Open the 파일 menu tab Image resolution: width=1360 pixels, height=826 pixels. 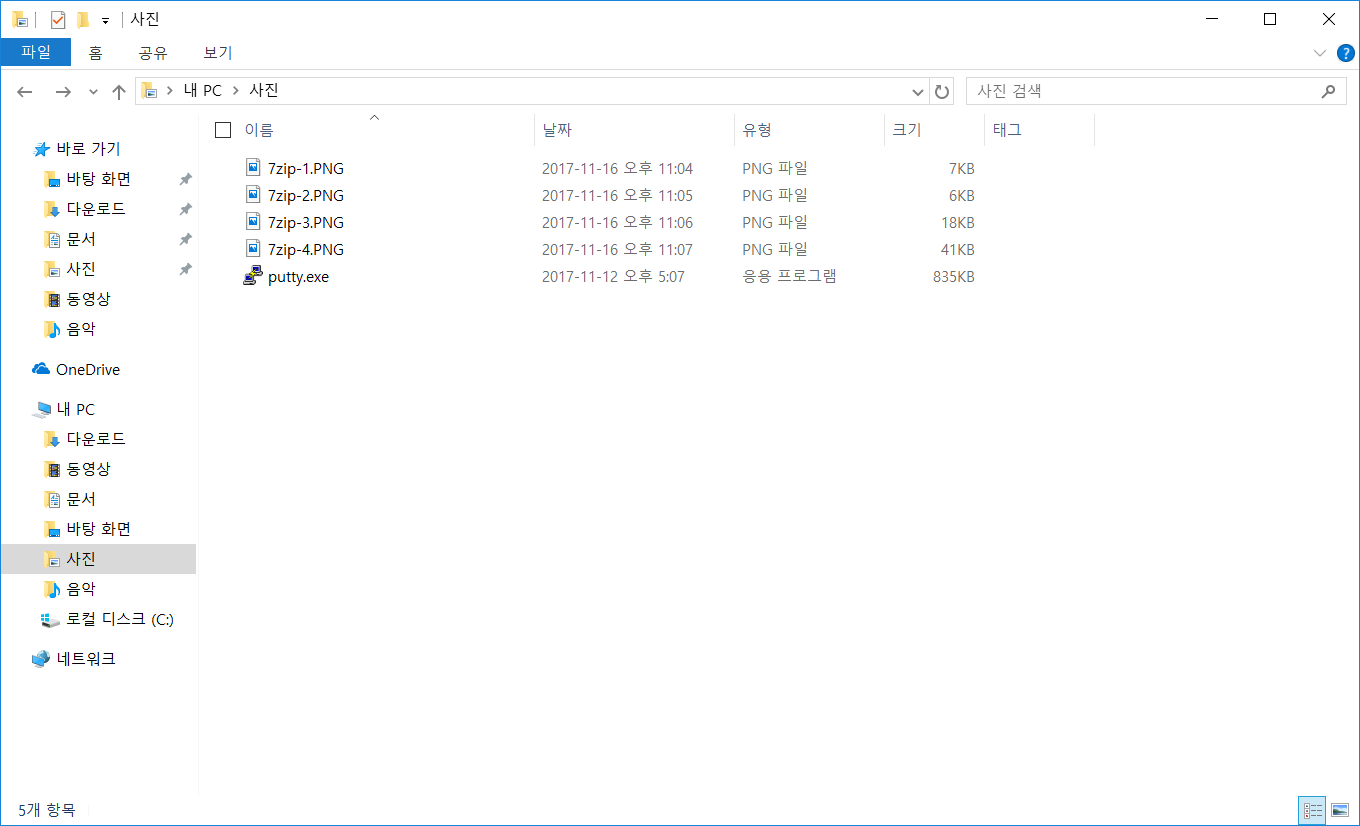[36, 52]
